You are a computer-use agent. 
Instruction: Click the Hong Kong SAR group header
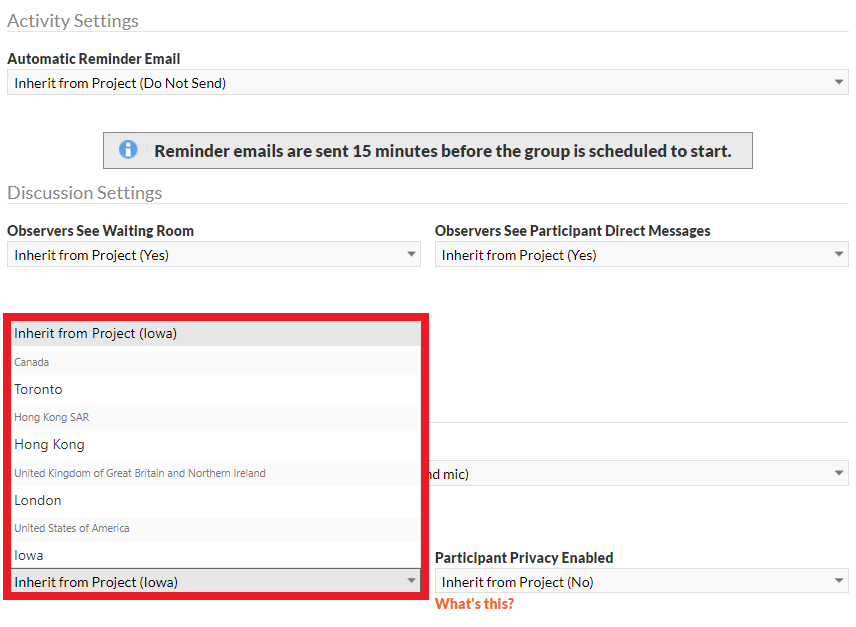click(x=216, y=417)
